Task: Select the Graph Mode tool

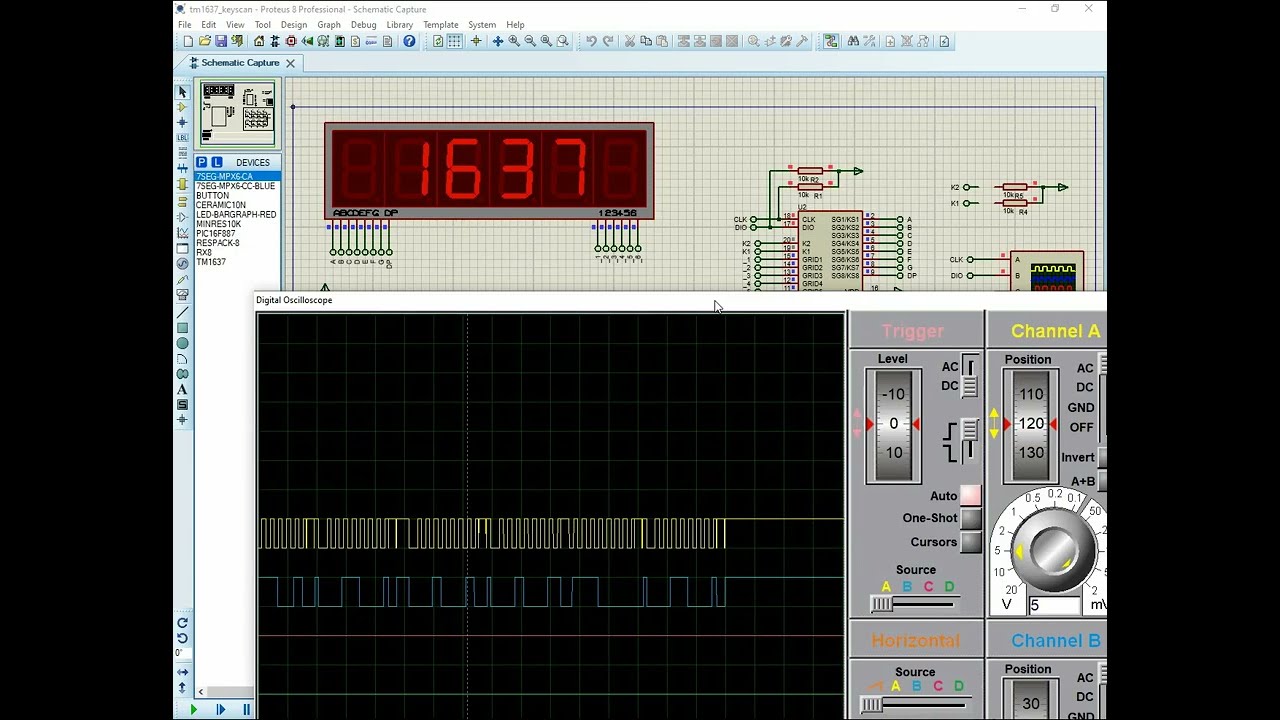Action: [x=182, y=233]
